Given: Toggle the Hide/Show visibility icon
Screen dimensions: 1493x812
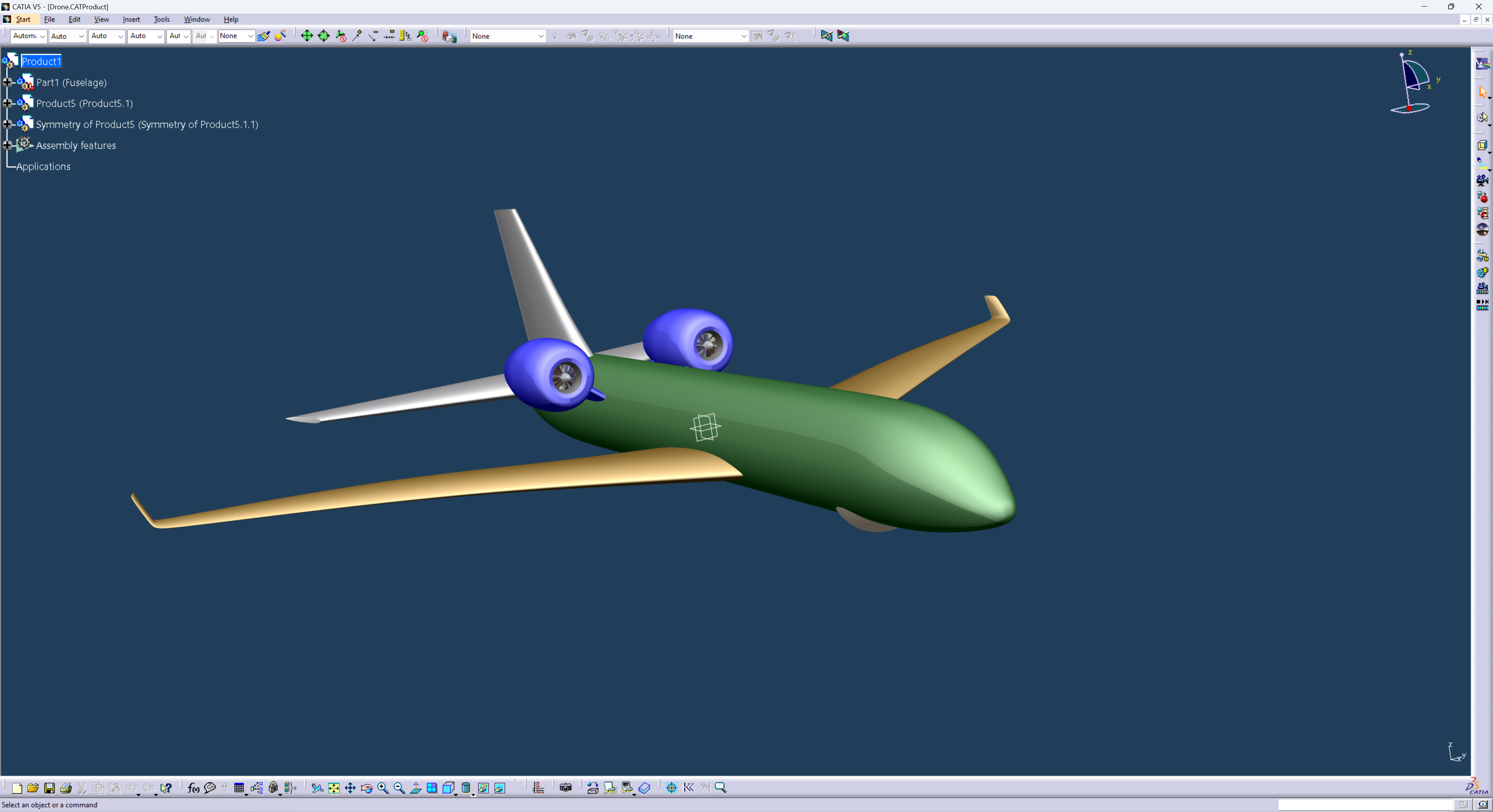Looking at the screenshot, I should [483, 788].
